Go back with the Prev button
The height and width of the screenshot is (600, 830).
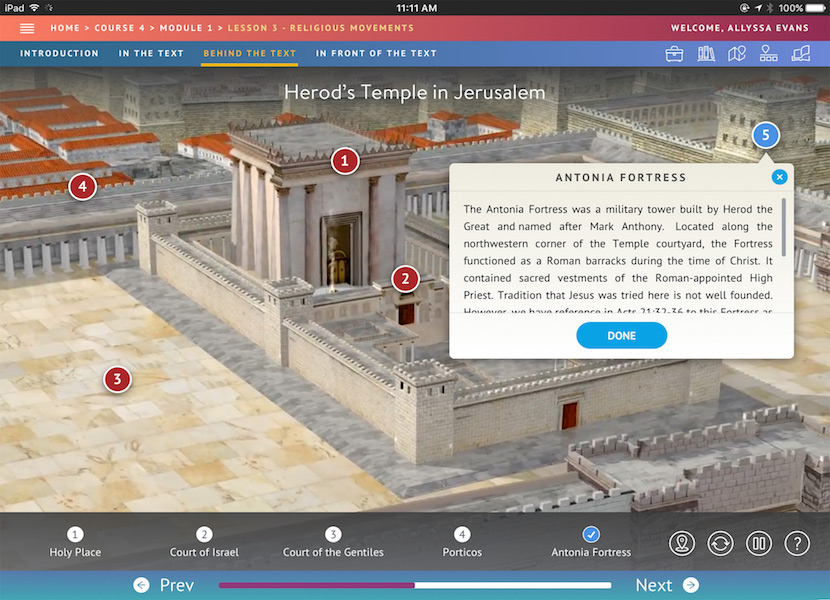(164, 585)
